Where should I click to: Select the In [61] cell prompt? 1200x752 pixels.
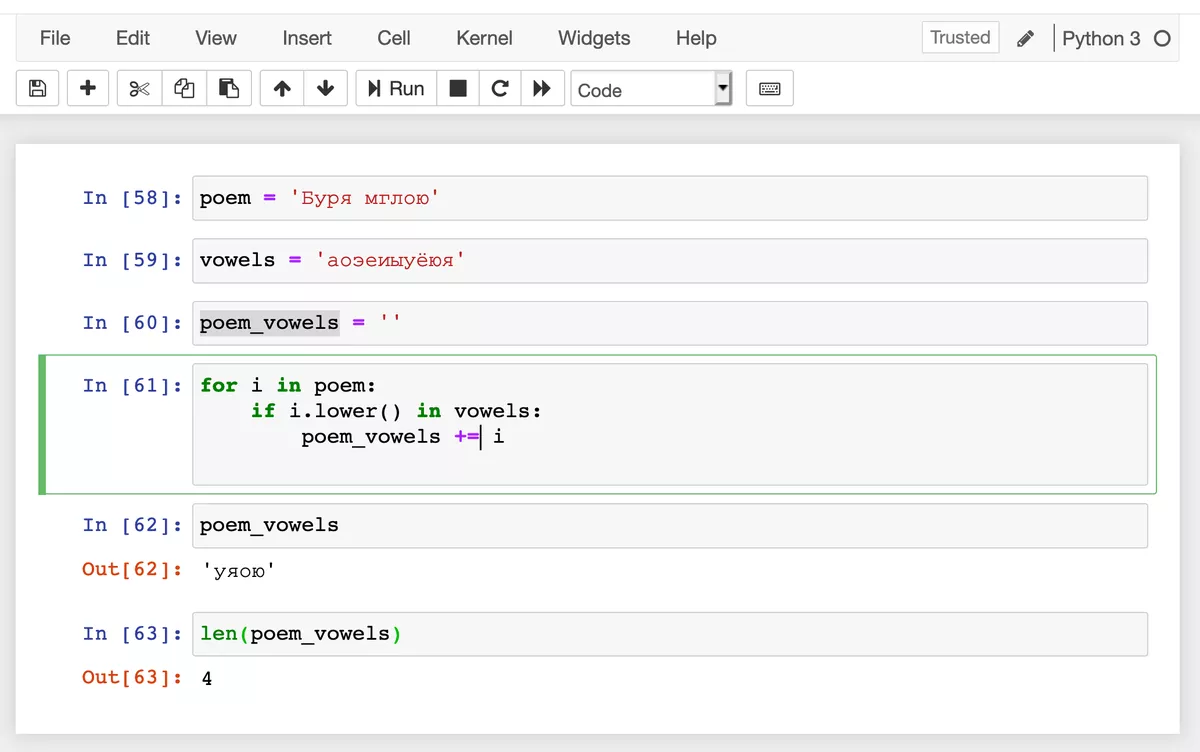coord(133,385)
